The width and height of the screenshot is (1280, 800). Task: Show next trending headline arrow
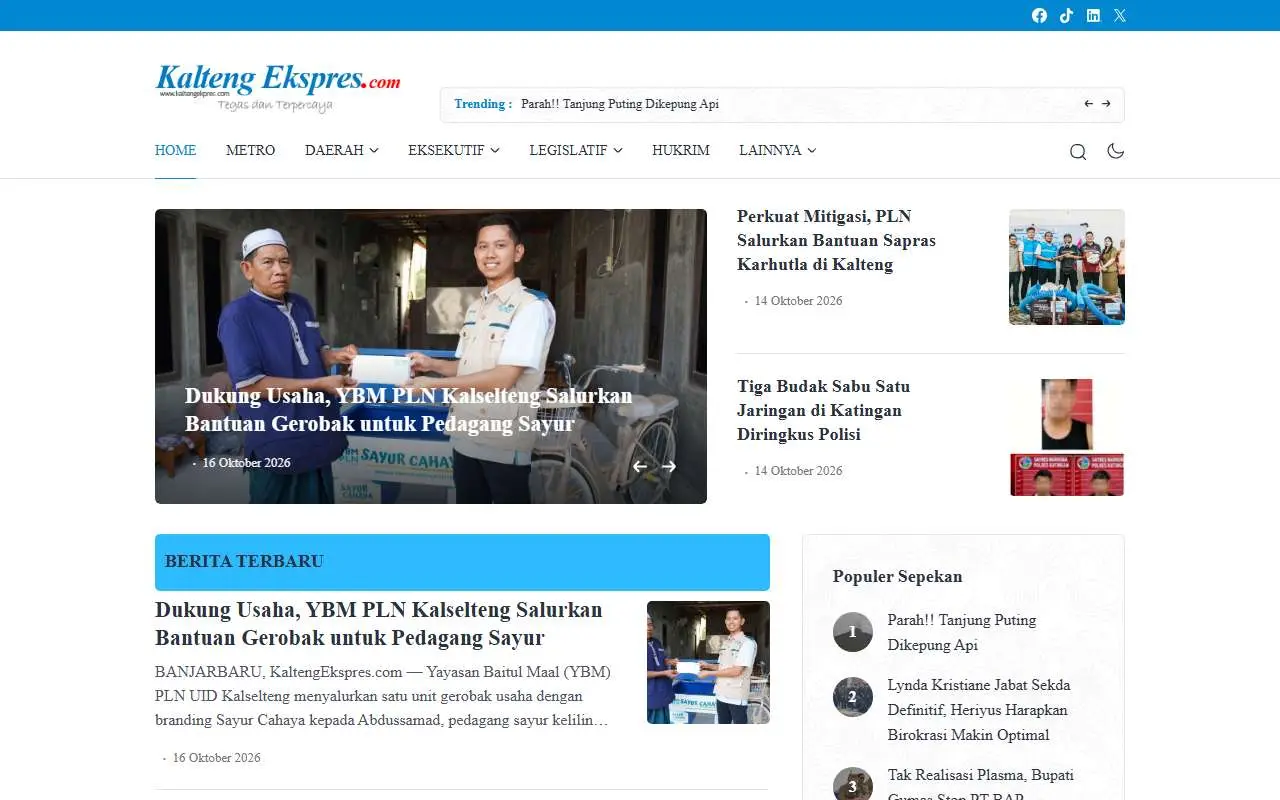point(1106,103)
